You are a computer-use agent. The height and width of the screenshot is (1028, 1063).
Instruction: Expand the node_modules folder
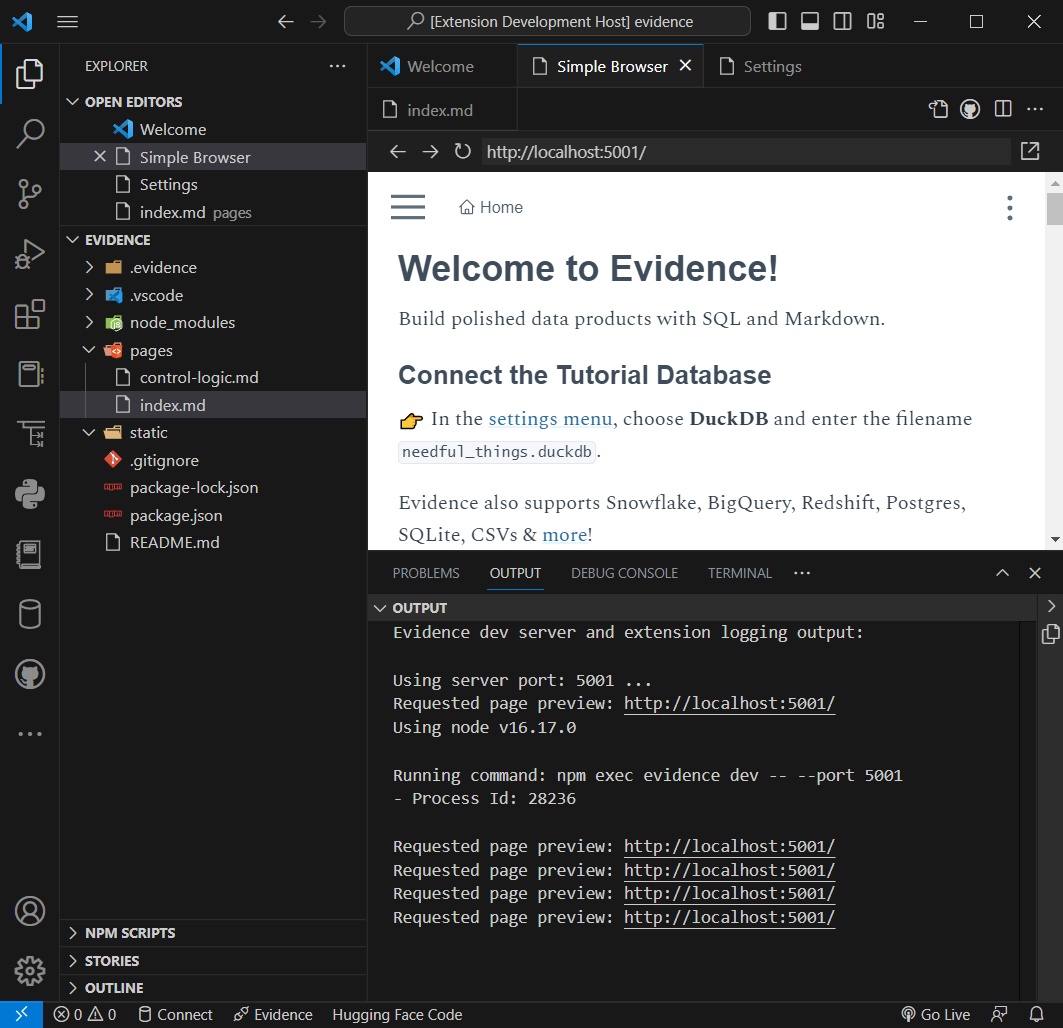89,322
